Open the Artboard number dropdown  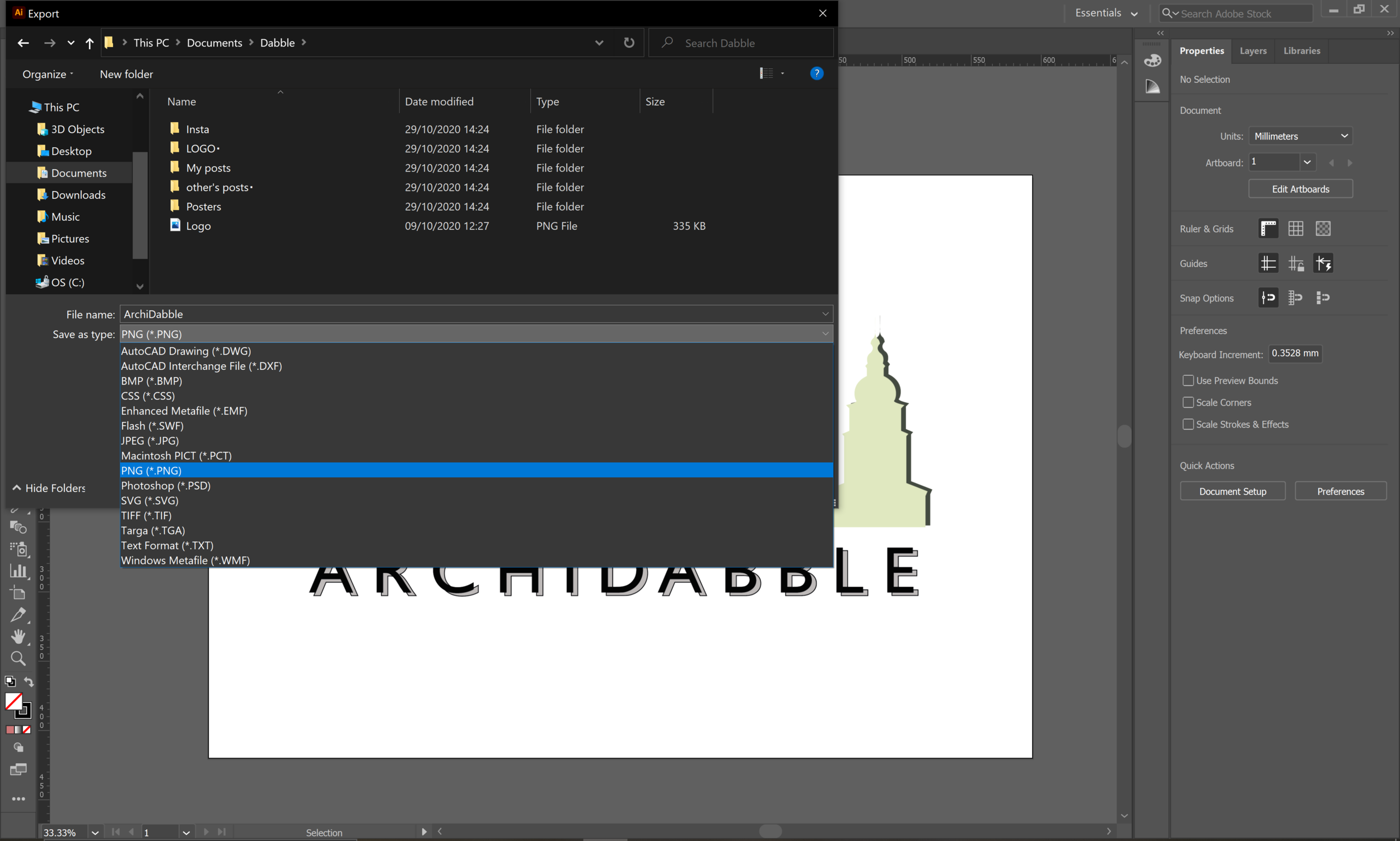pyautogui.click(x=1306, y=162)
